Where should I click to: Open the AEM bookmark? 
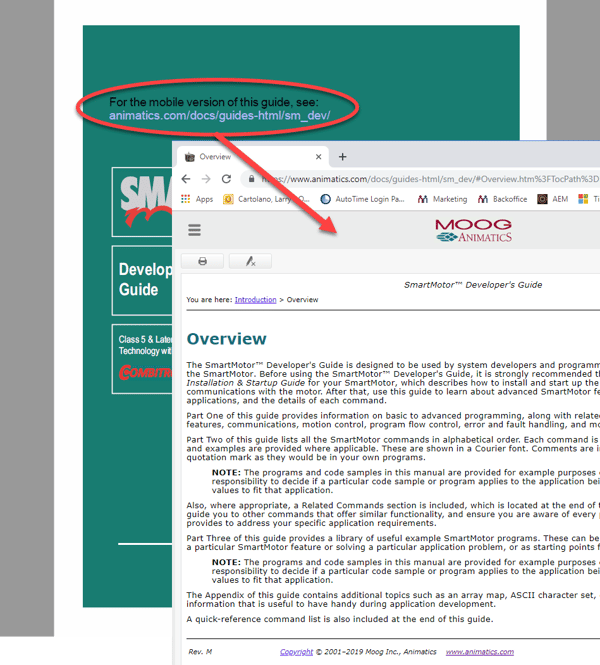pos(553,199)
